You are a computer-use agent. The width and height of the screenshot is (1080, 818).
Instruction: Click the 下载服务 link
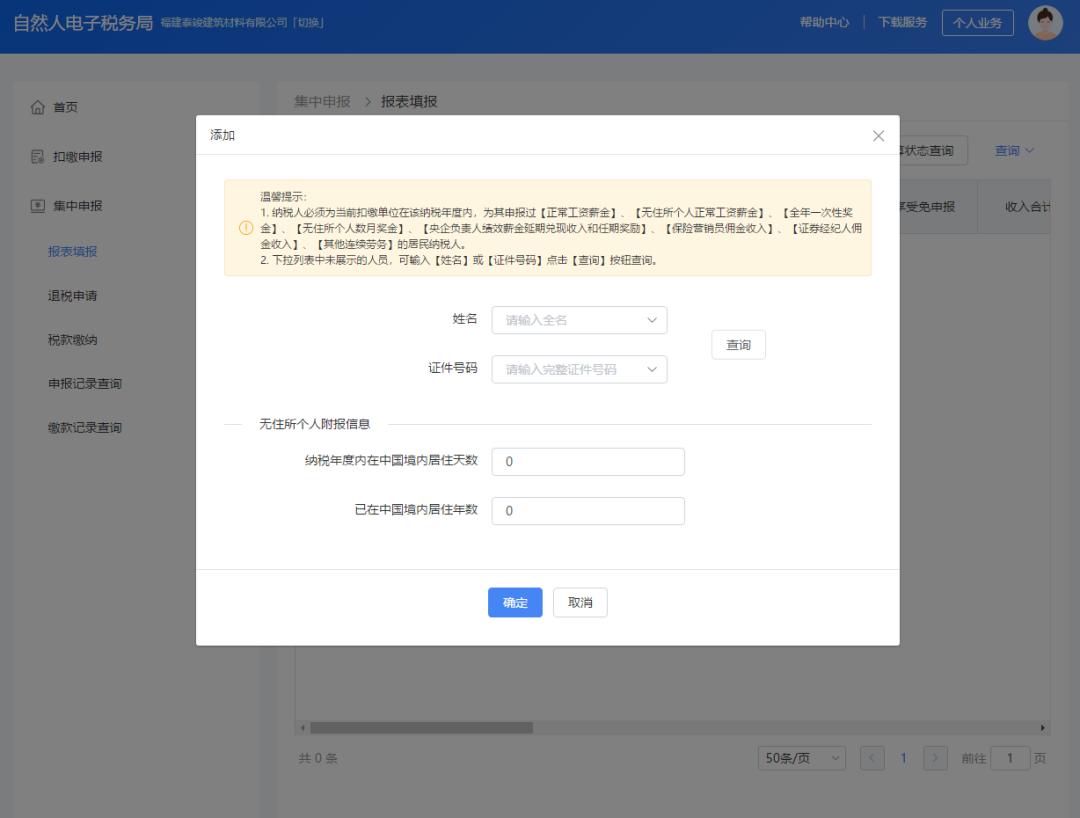[900, 22]
